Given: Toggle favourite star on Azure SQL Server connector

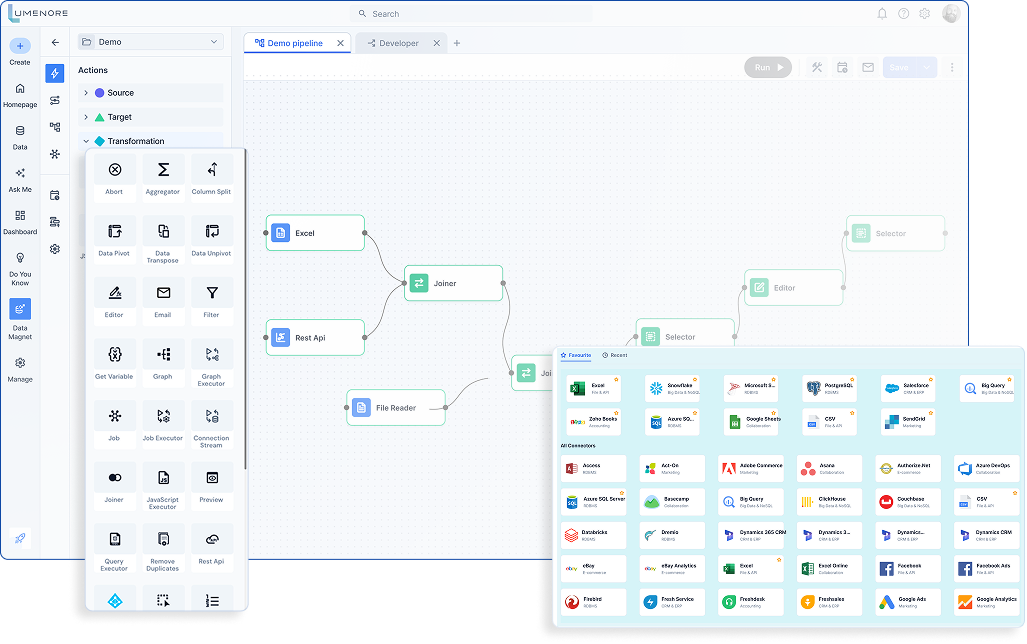Looking at the screenshot, I should tap(622, 493).
